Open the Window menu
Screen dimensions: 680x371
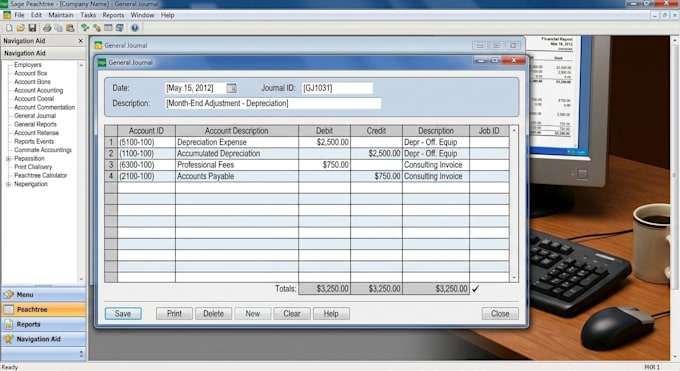point(142,15)
